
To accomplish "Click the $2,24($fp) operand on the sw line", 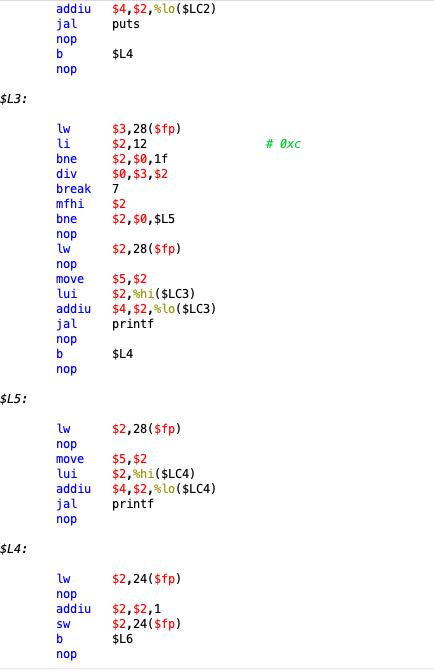I will [147, 624].
